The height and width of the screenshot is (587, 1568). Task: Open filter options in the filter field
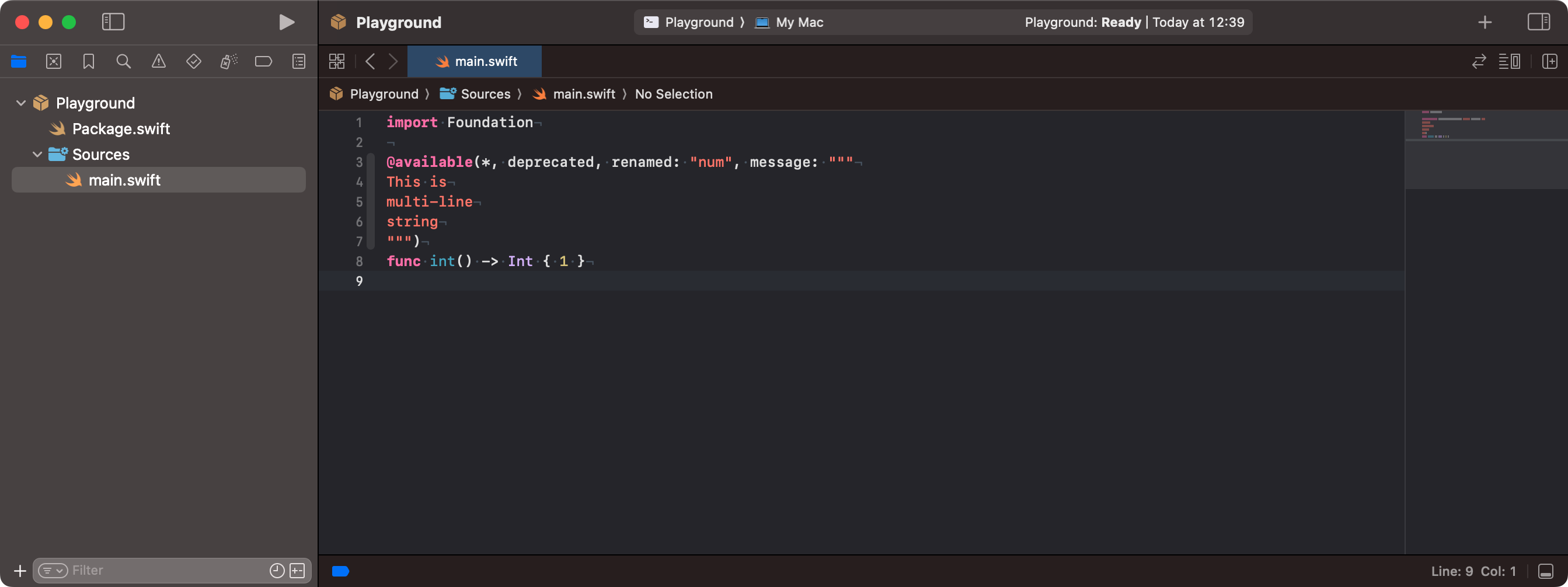tap(52, 571)
